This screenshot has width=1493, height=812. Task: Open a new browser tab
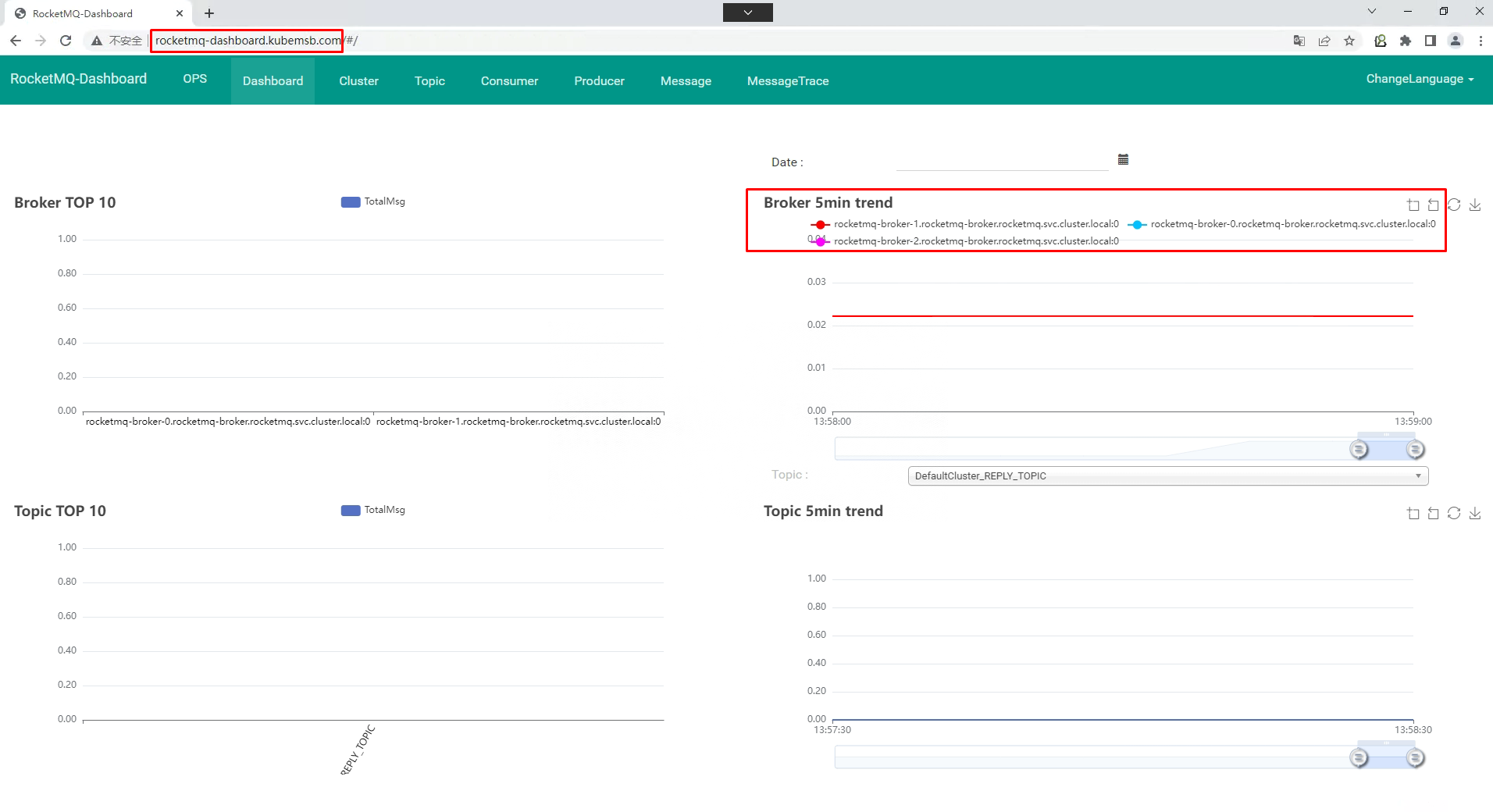tap(209, 13)
